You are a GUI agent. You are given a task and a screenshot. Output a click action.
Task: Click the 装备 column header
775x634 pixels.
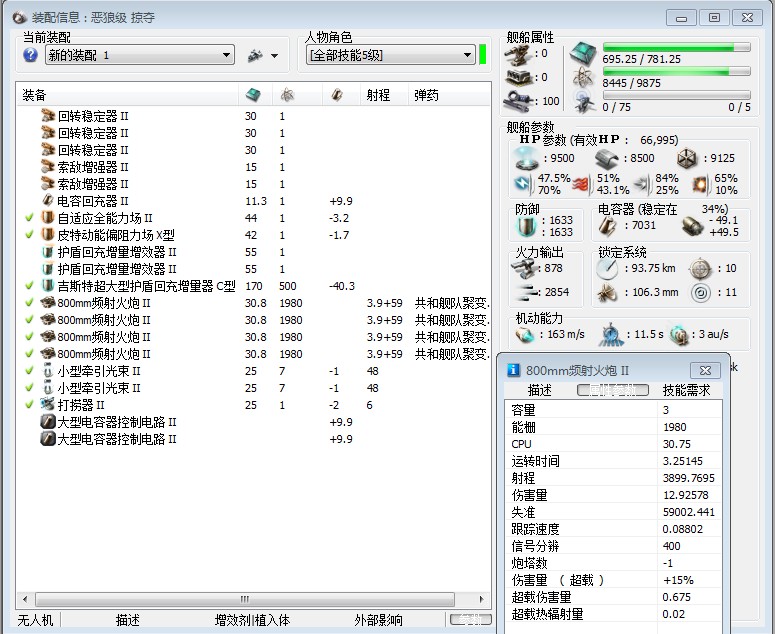pyautogui.click(x=127, y=95)
